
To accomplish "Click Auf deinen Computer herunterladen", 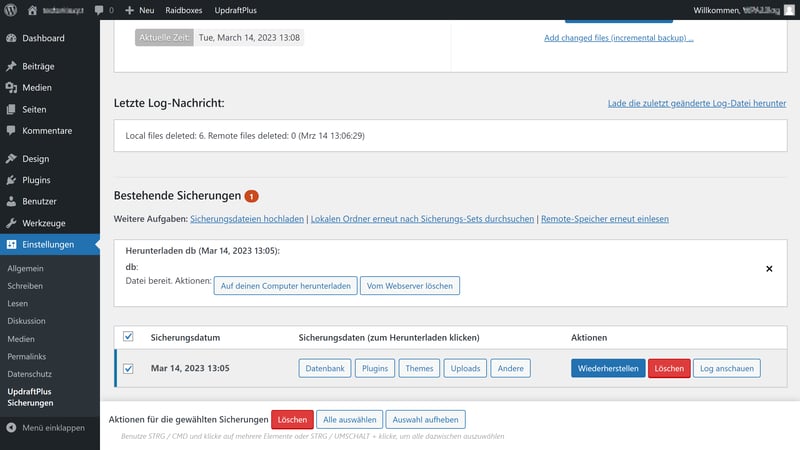I will pyautogui.click(x=286, y=285).
